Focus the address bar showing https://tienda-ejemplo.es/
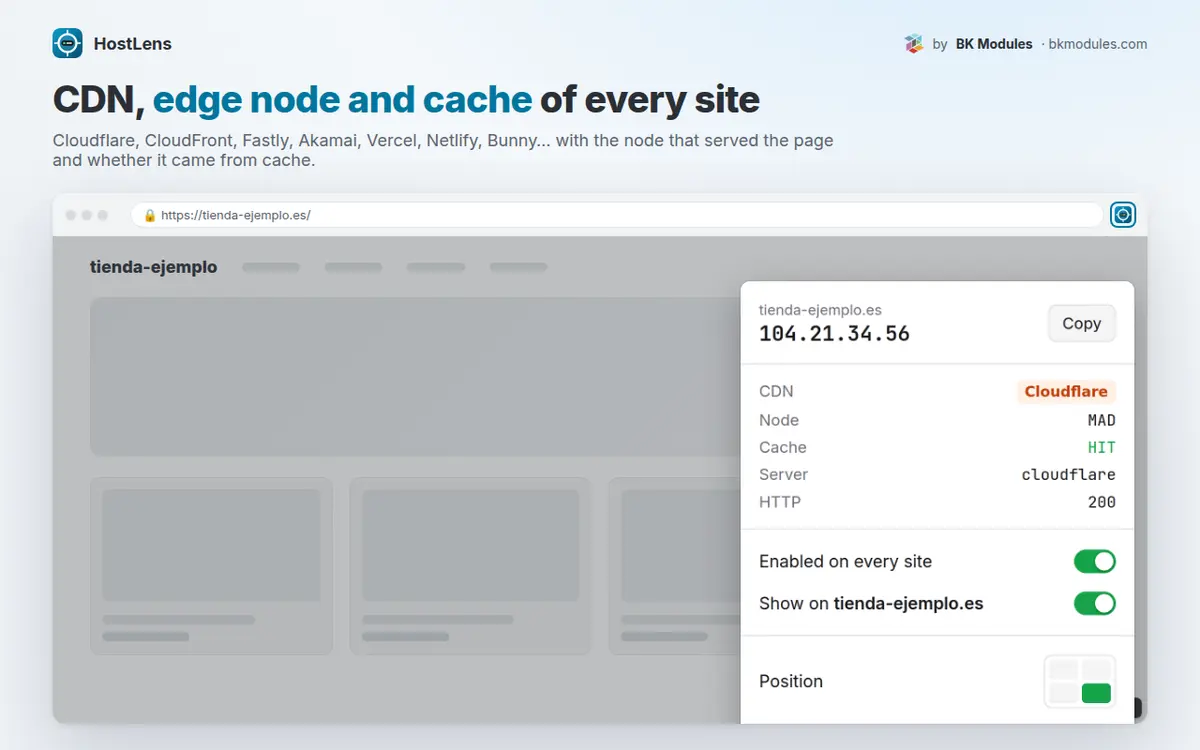1200x750 pixels. click(x=616, y=215)
